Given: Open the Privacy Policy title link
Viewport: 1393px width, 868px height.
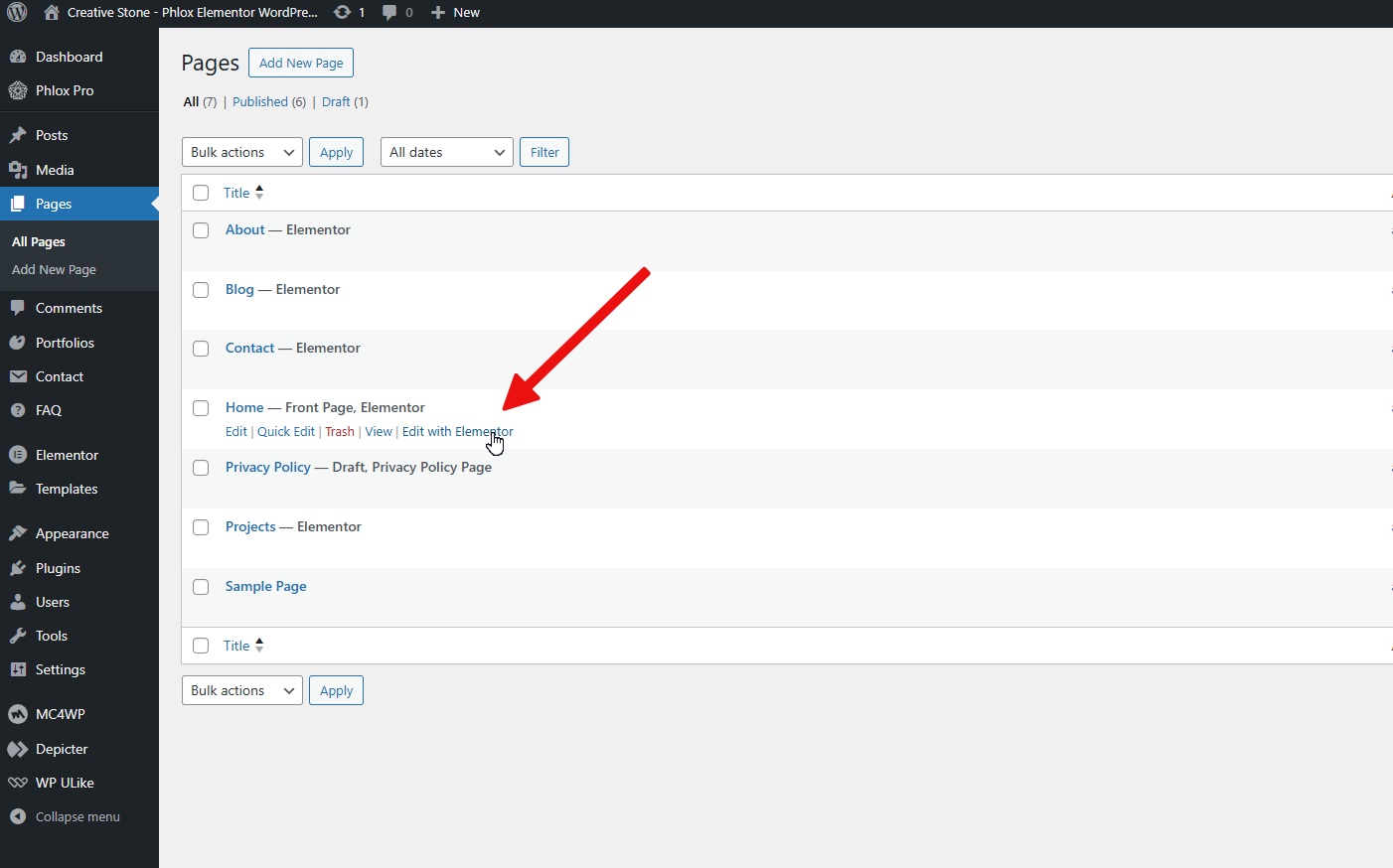Looking at the screenshot, I should click(x=268, y=467).
